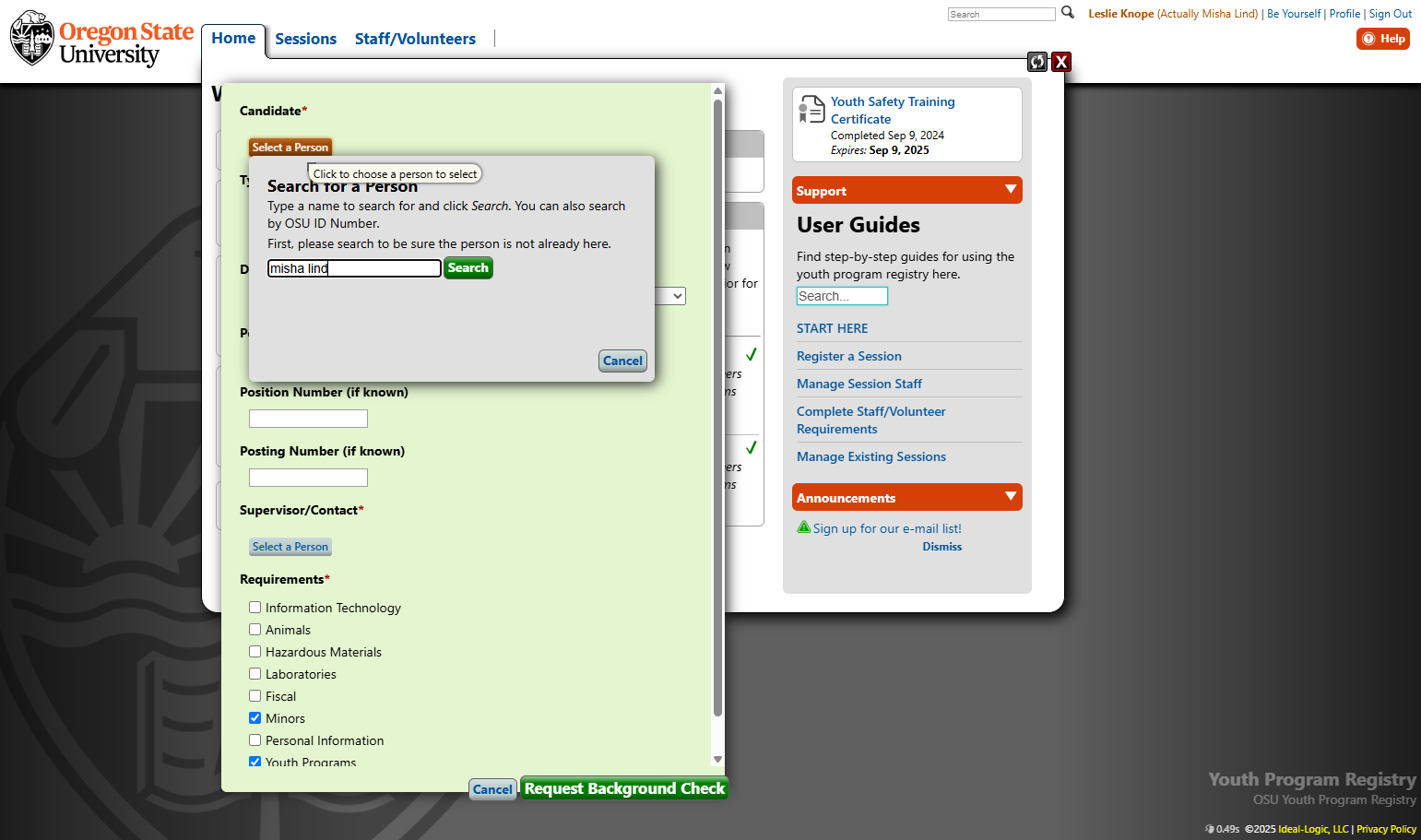The width and height of the screenshot is (1421, 840).
Task: Check the Hazardous Materials checkbox
Action: (255, 652)
